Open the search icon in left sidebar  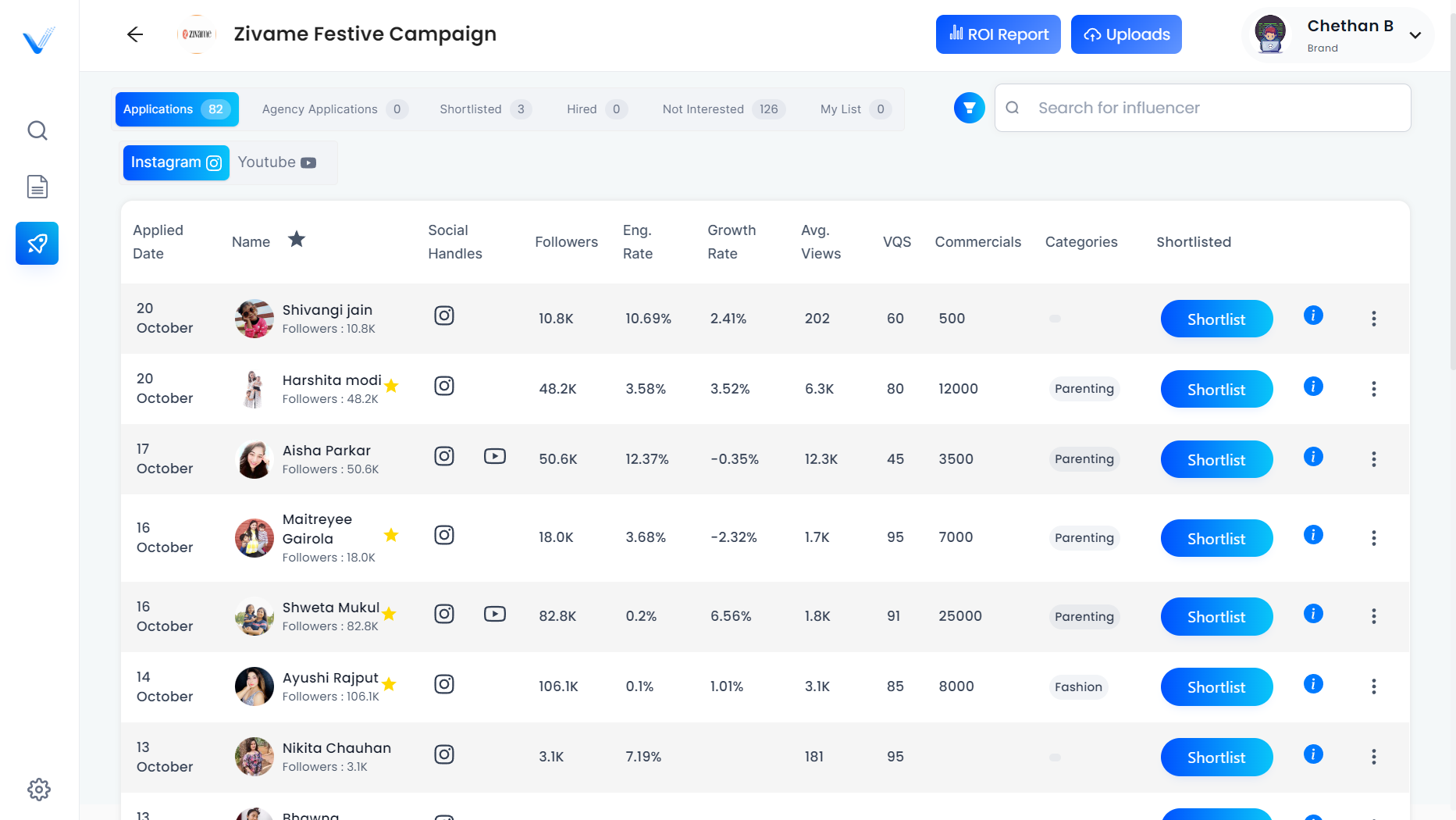37,130
